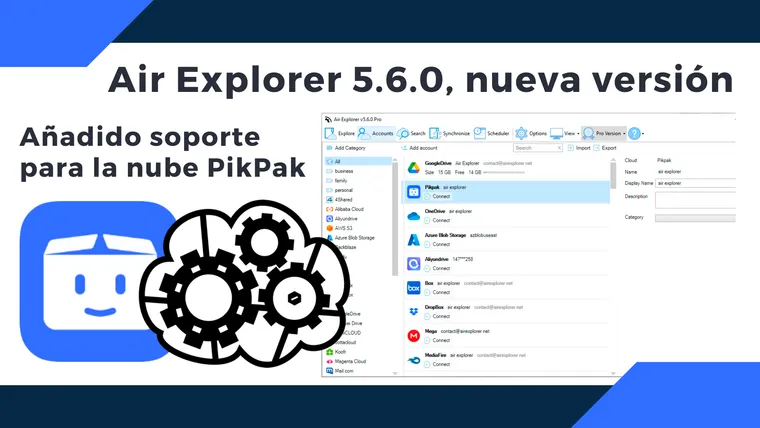The image size is (760, 428).
Task: Click the Box account icon
Action: pos(413,288)
